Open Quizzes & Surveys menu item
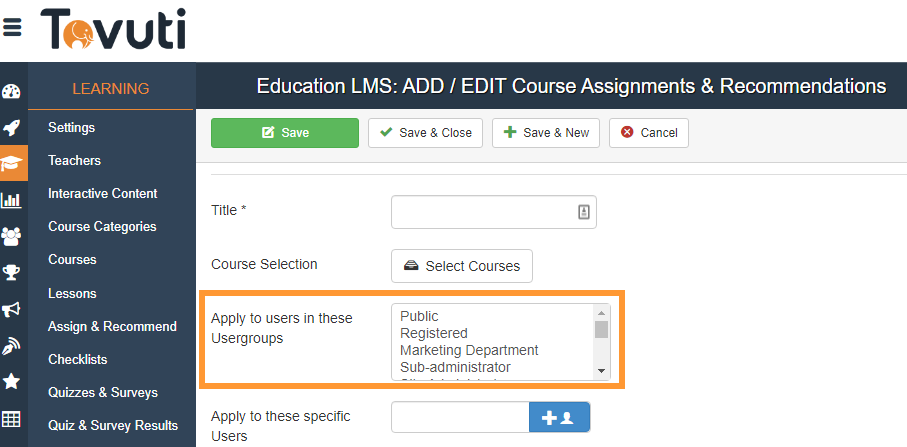The width and height of the screenshot is (907, 447). tap(103, 392)
